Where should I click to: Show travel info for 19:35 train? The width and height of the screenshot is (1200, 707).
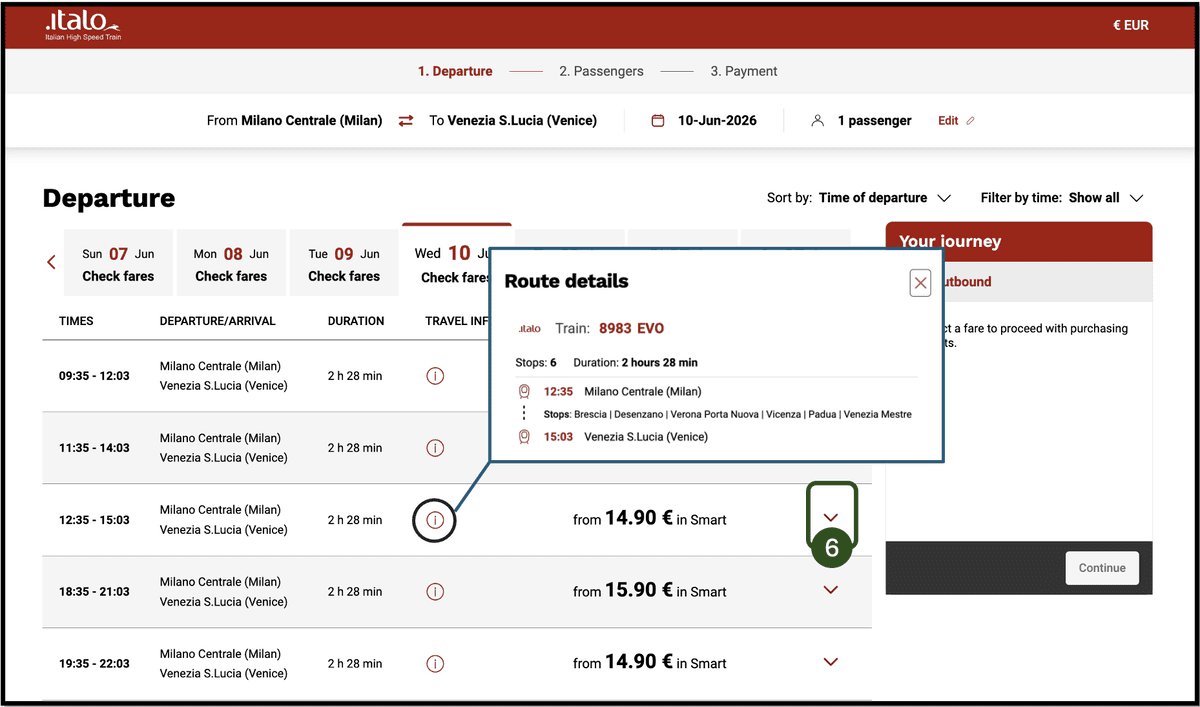click(435, 663)
